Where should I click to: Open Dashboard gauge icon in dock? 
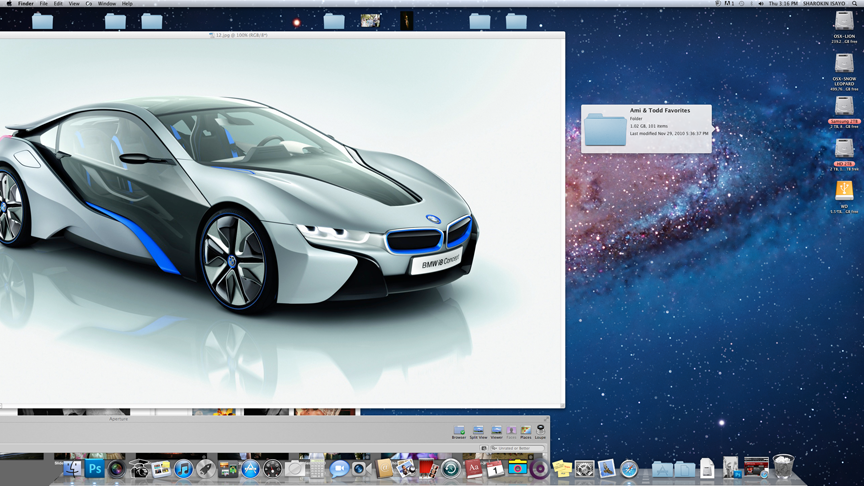coord(272,469)
